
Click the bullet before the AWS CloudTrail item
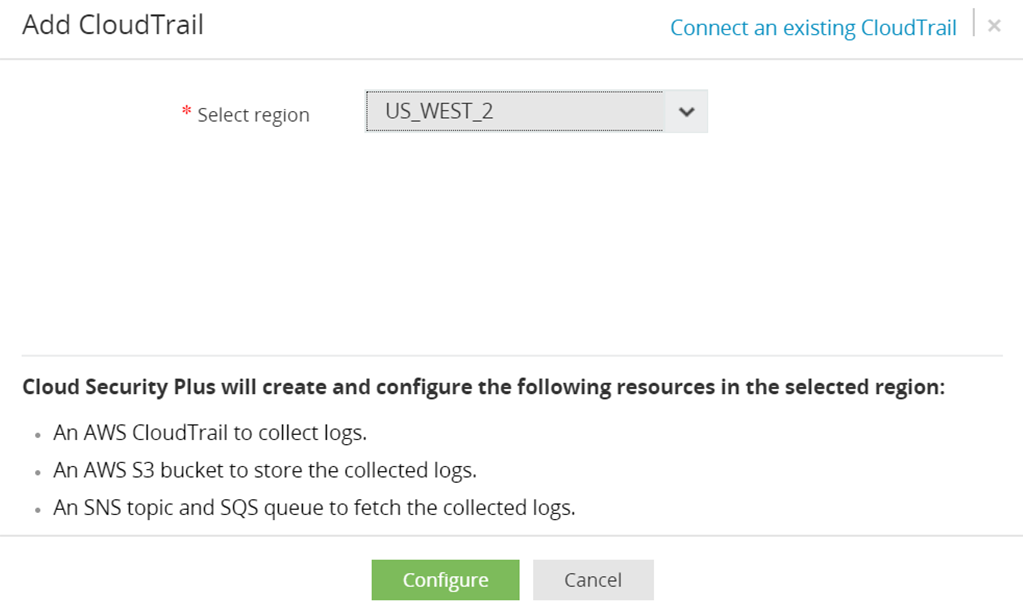[x=37, y=436]
